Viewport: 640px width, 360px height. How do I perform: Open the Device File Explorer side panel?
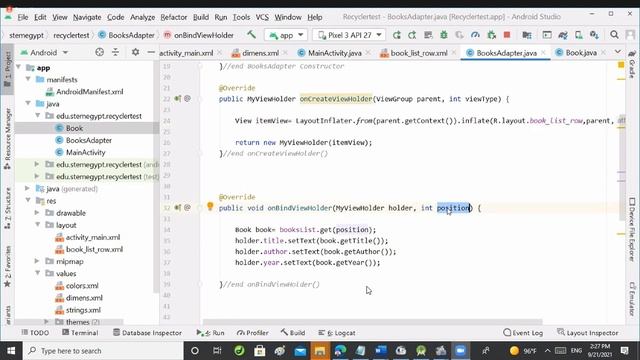632,230
